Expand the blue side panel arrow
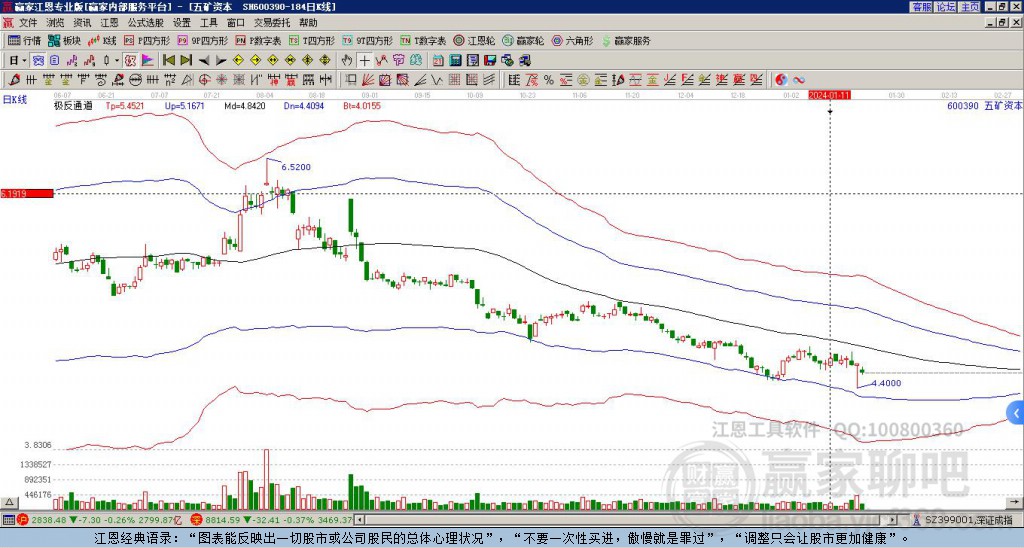Image resolution: width=1024 pixels, height=548 pixels. (x=1016, y=413)
